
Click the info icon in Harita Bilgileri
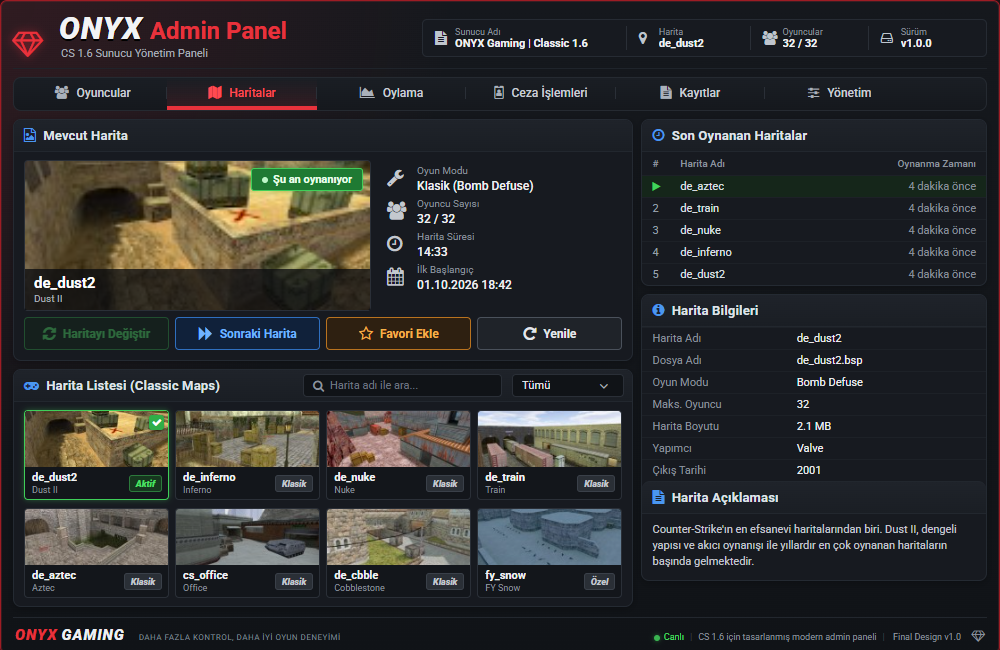pos(658,310)
